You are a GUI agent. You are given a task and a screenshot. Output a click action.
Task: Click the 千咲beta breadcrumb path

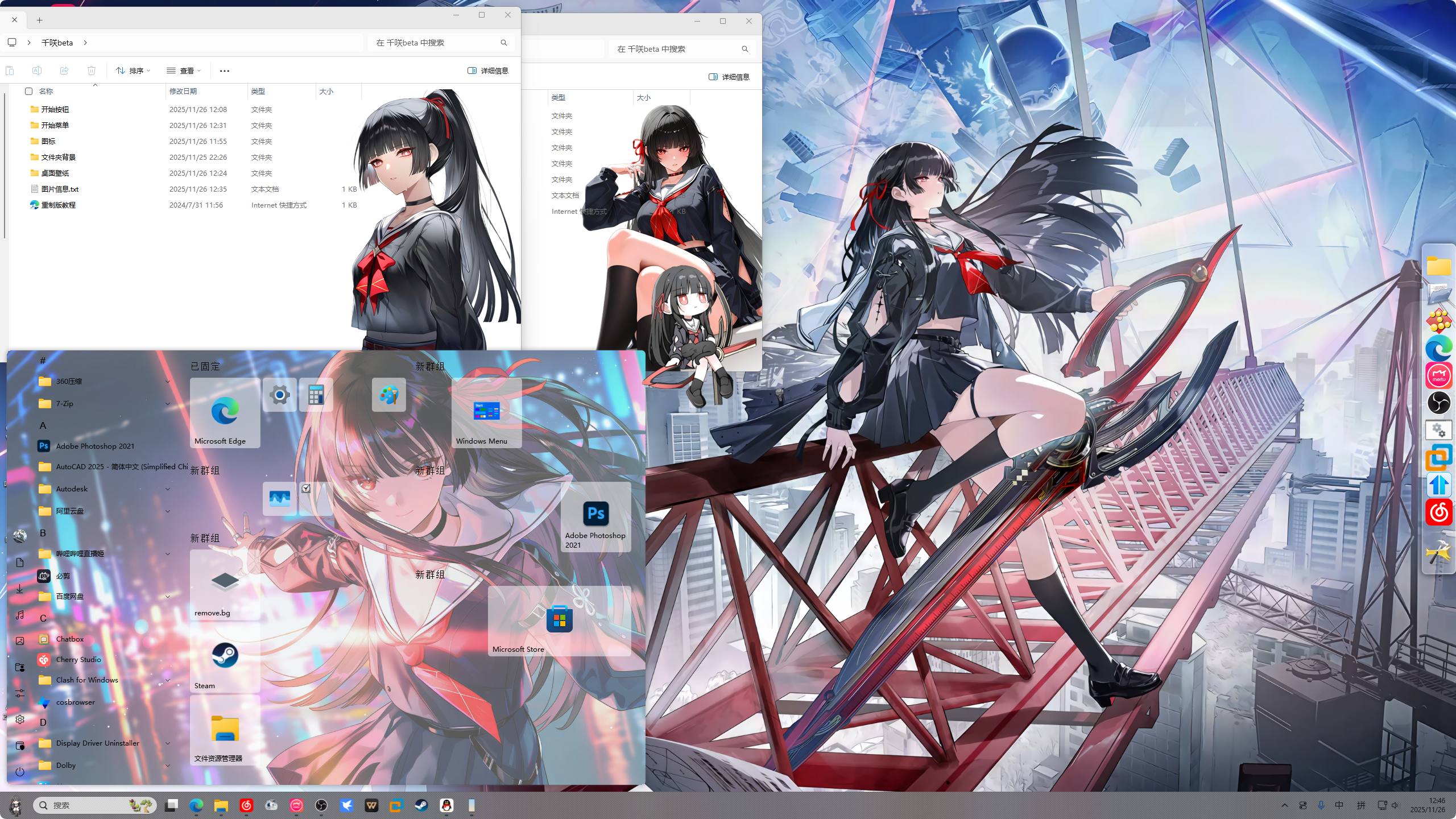pos(57,43)
